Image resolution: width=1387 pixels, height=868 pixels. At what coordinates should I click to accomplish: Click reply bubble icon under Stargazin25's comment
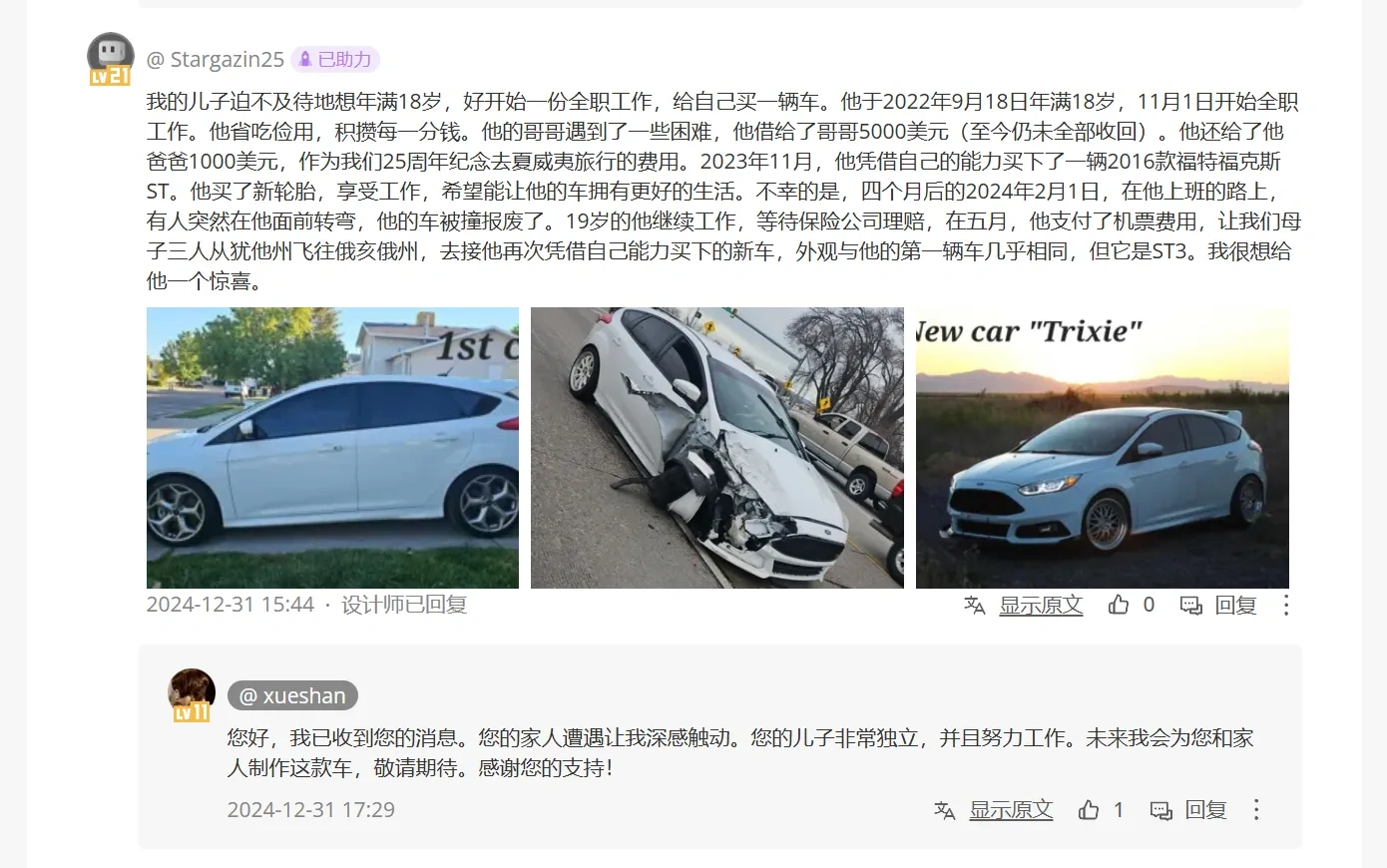[1191, 606]
